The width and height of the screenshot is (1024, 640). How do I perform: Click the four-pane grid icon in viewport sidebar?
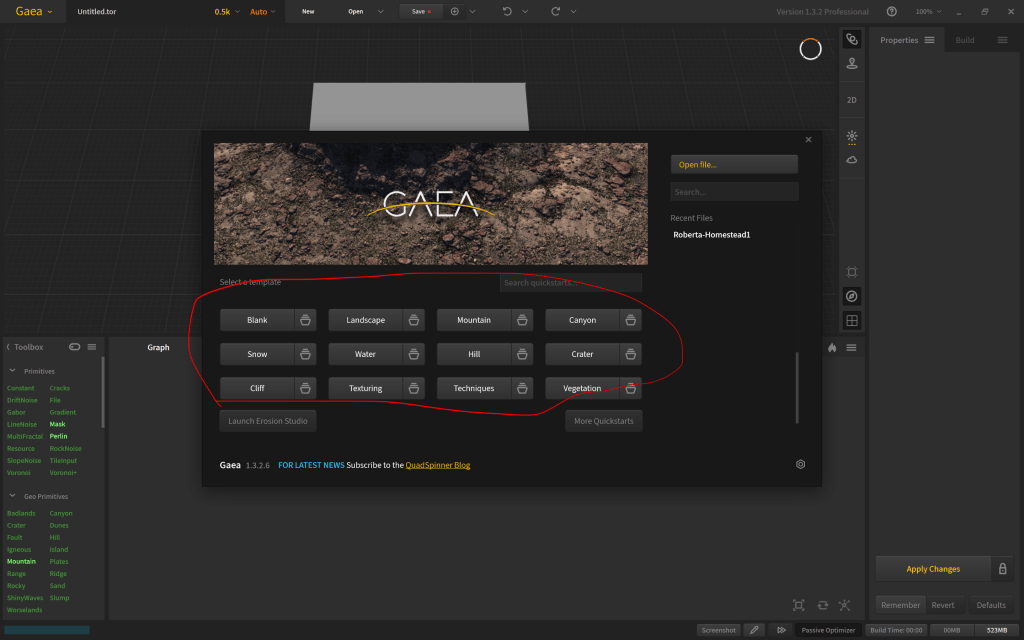pyautogui.click(x=852, y=321)
